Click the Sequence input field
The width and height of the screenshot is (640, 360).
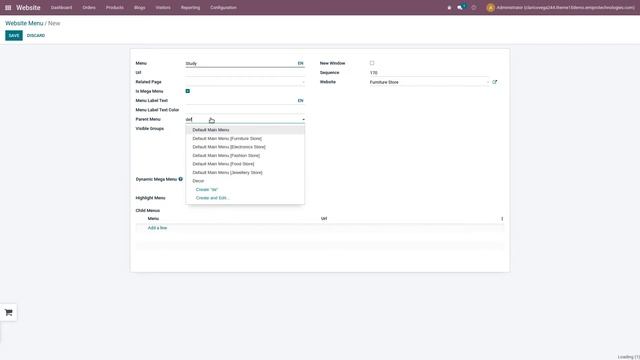point(429,73)
